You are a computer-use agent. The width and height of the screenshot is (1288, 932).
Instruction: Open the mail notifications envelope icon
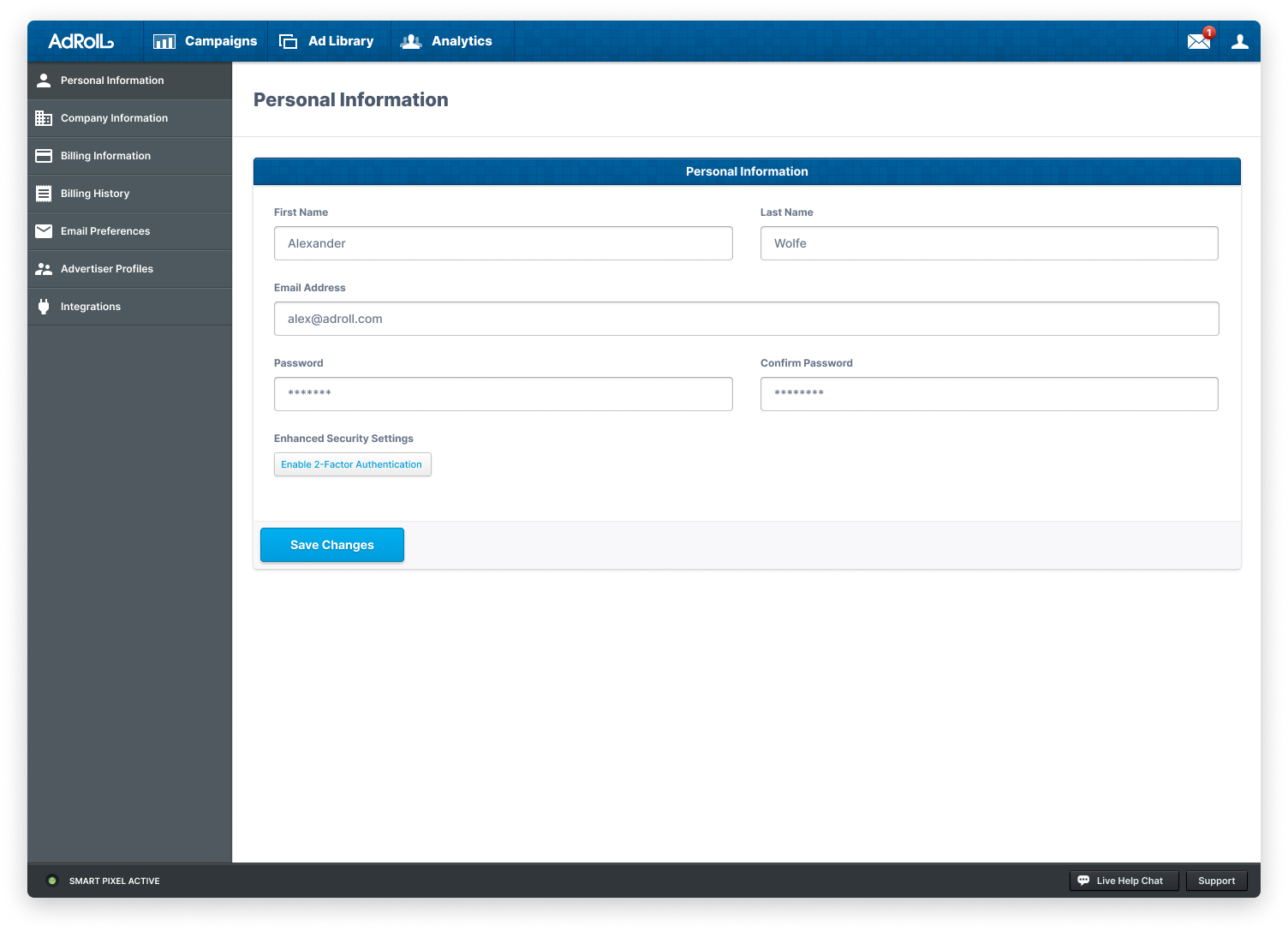(x=1199, y=41)
